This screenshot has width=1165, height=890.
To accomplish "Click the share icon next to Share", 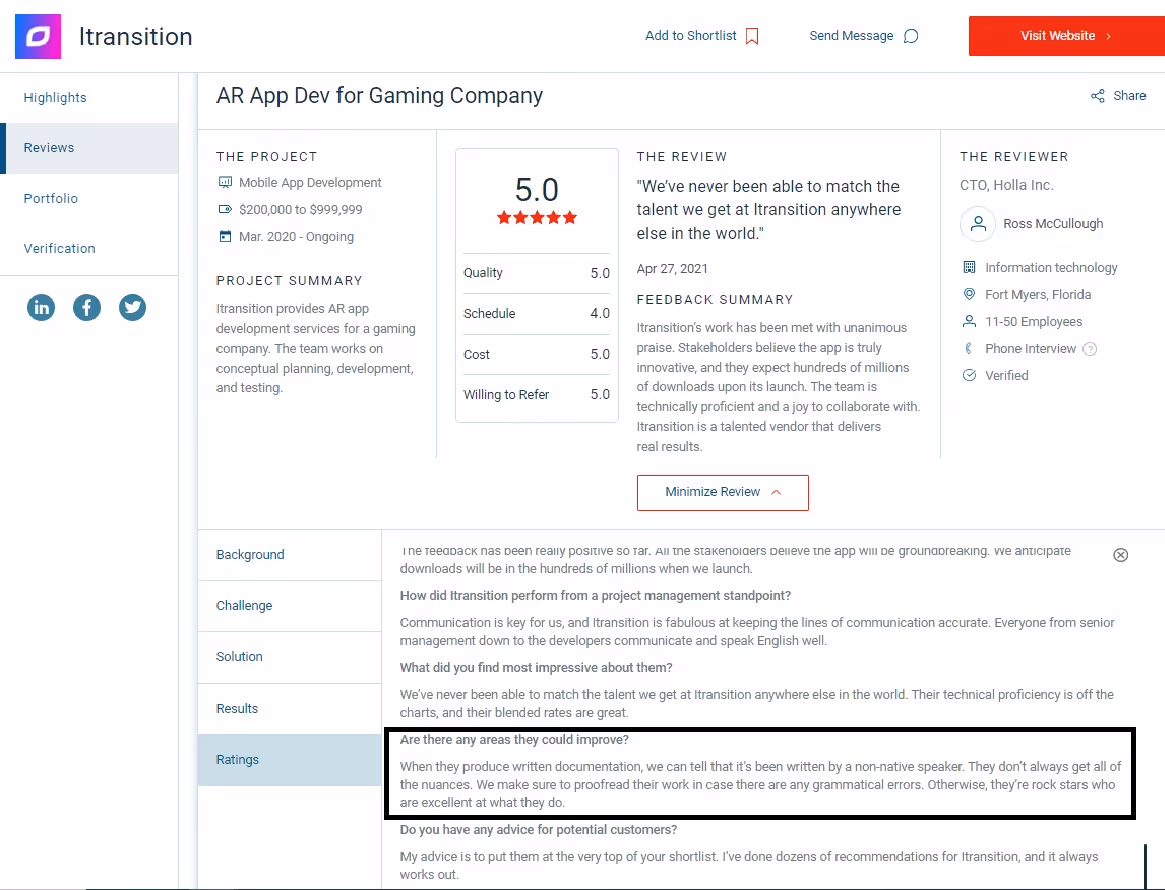I will [1097, 96].
